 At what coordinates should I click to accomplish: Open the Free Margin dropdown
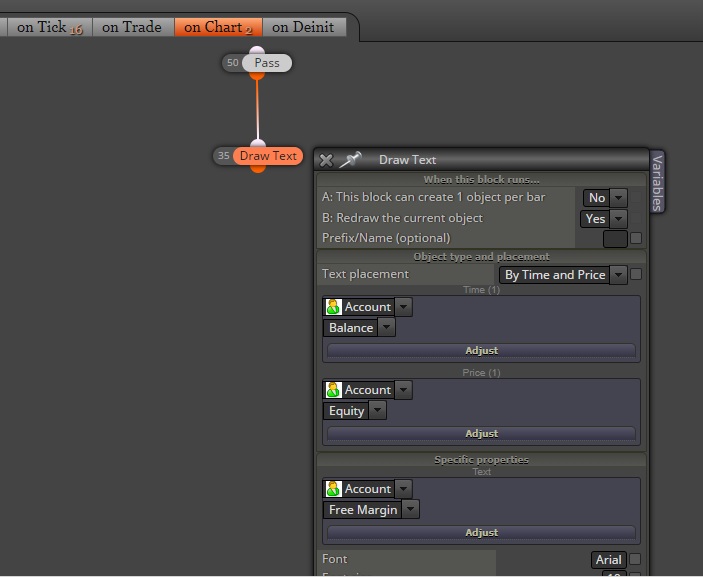click(411, 509)
